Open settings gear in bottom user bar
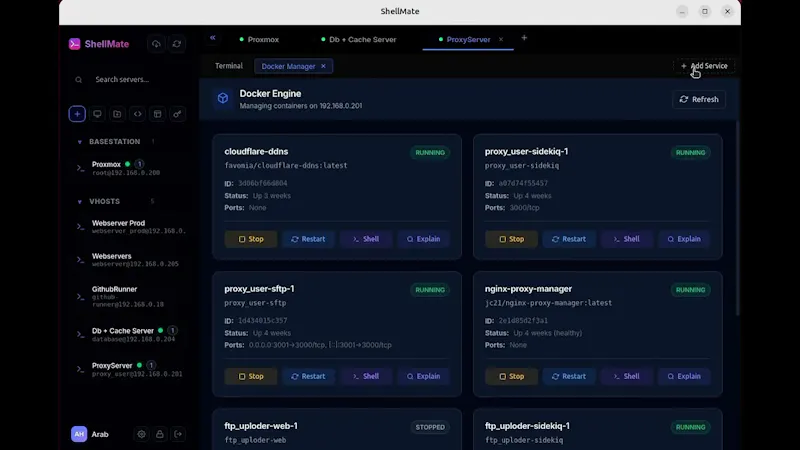This screenshot has height=450, width=800. [x=141, y=434]
